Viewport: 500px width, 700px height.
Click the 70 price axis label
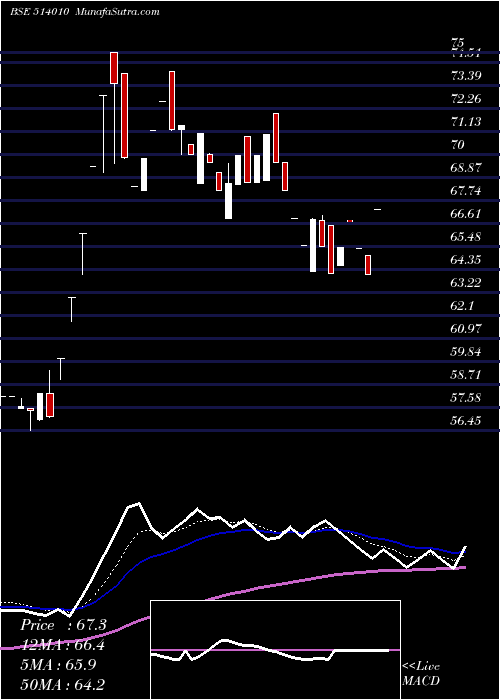point(458,145)
